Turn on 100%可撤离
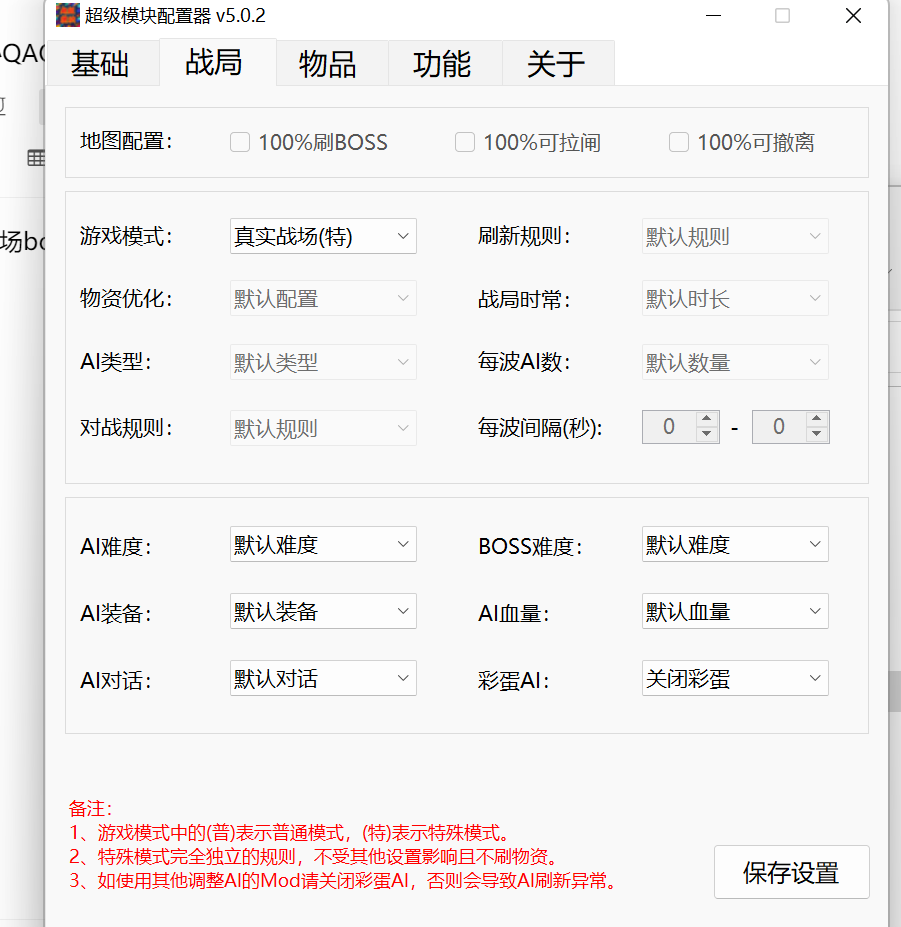The height and width of the screenshot is (927, 901). pyautogui.click(x=679, y=142)
